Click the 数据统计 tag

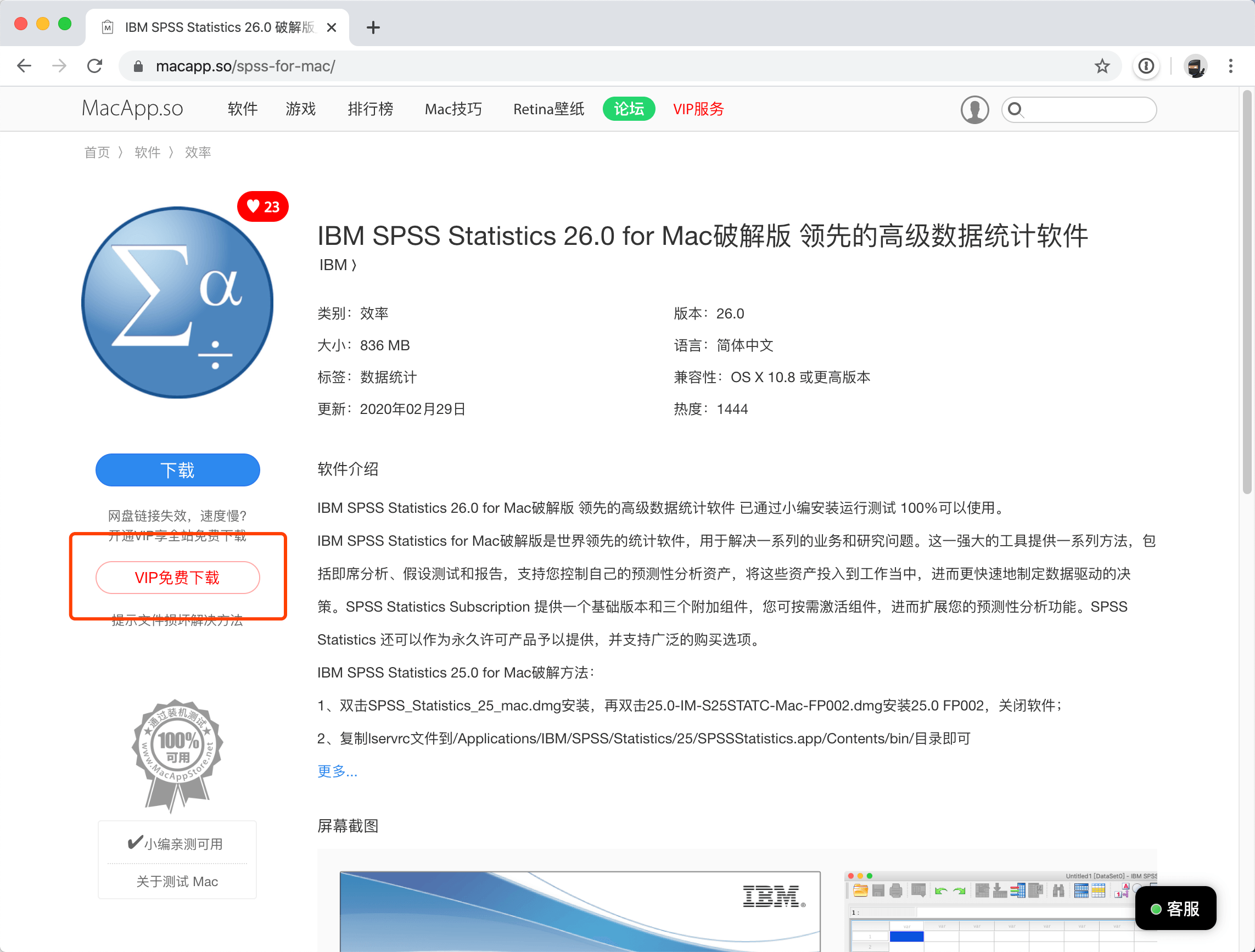(389, 377)
